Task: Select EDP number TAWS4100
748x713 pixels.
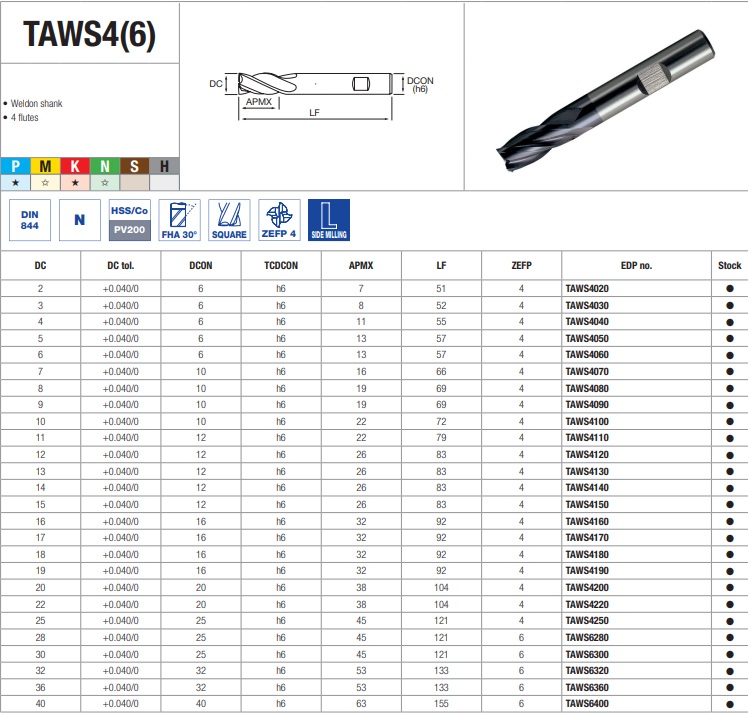Action: 587,422
